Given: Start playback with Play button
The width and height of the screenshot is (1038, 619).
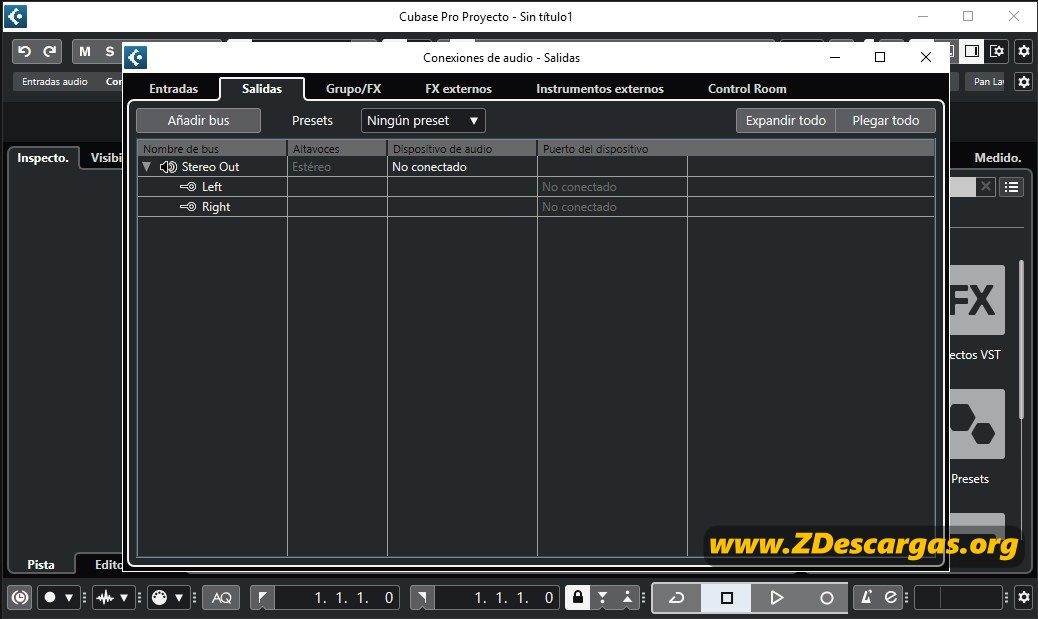Looking at the screenshot, I should 777,598.
